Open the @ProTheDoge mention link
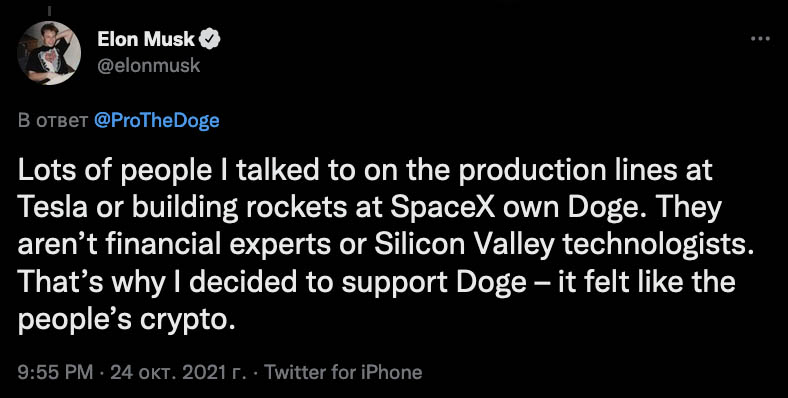Viewport: 788px width, 398px height. coord(156,121)
